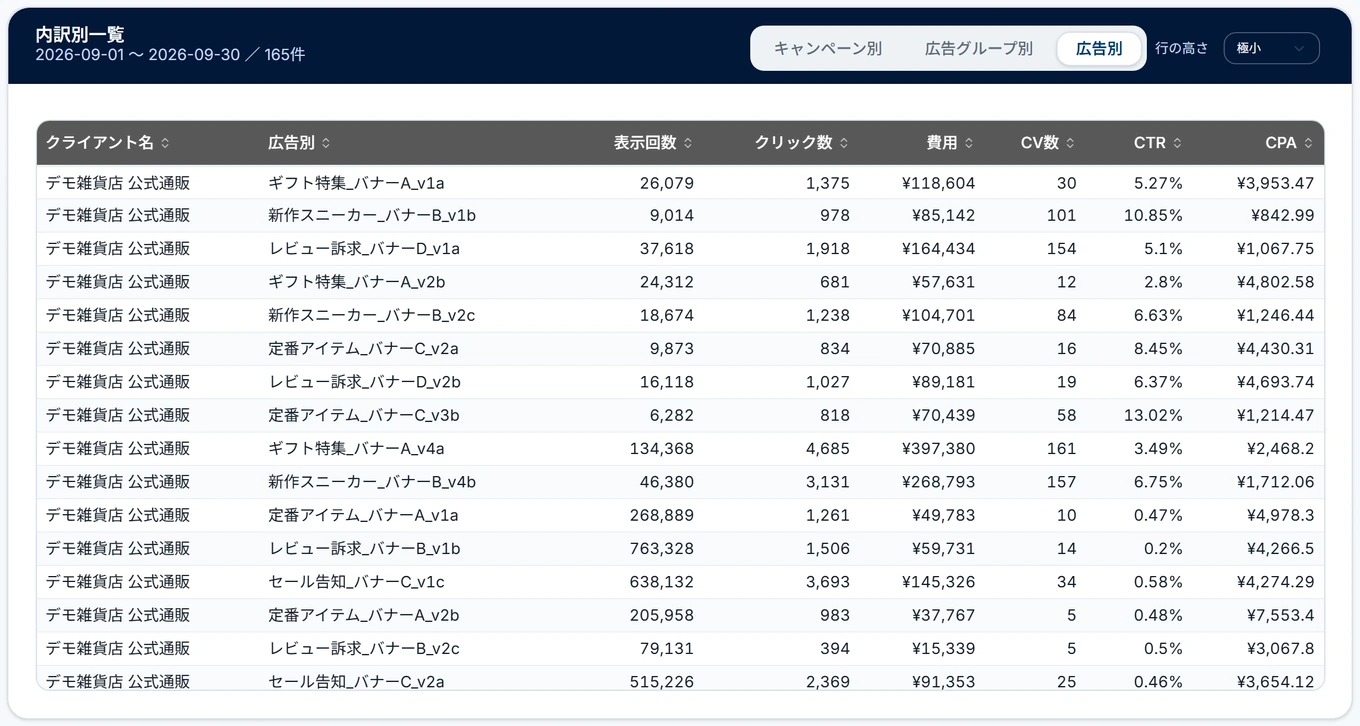This screenshot has height=726, width=1360.
Task: Click the 定番アイテム_バナーC_v3b ad name
Action: coord(364,415)
